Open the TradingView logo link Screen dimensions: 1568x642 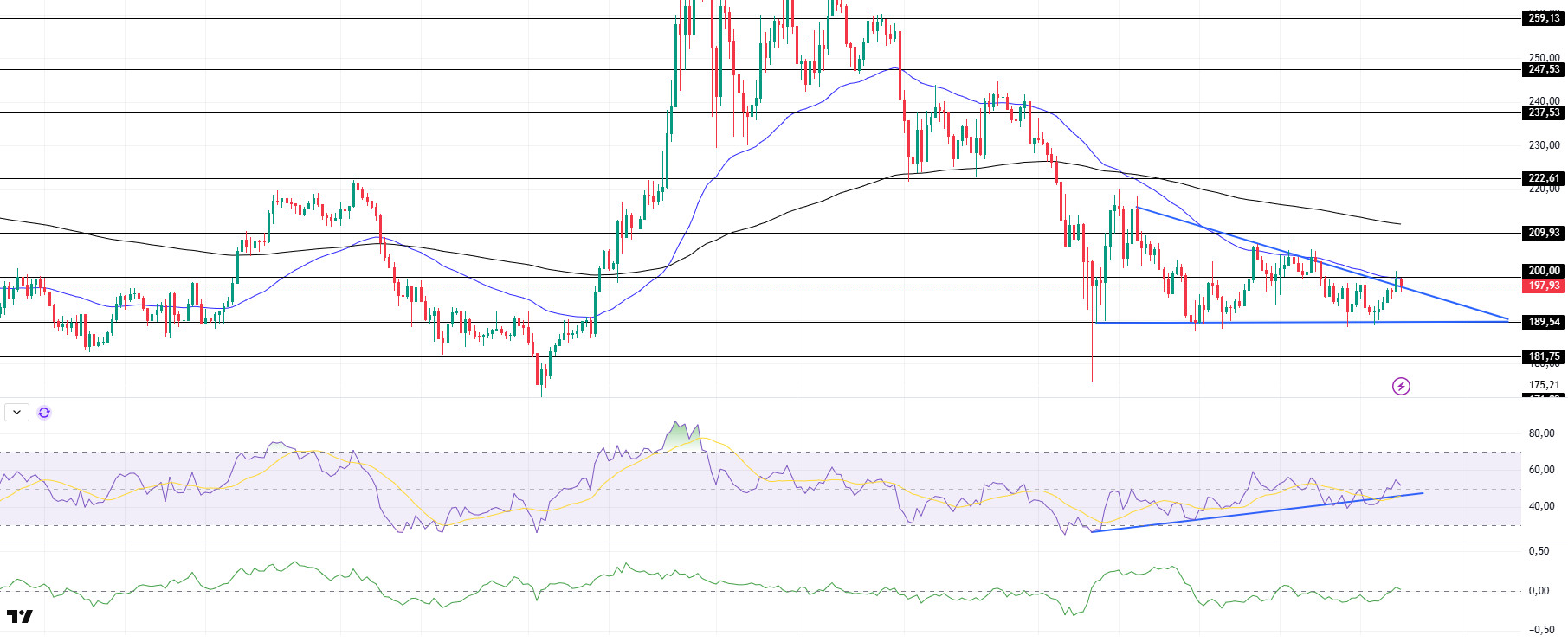click(20, 616)
